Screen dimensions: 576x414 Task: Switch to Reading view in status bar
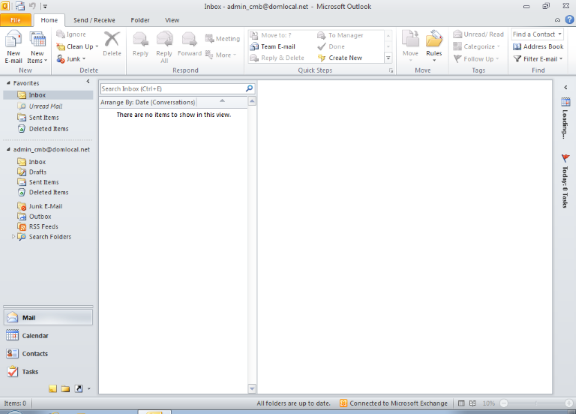(x=472, y=403)
